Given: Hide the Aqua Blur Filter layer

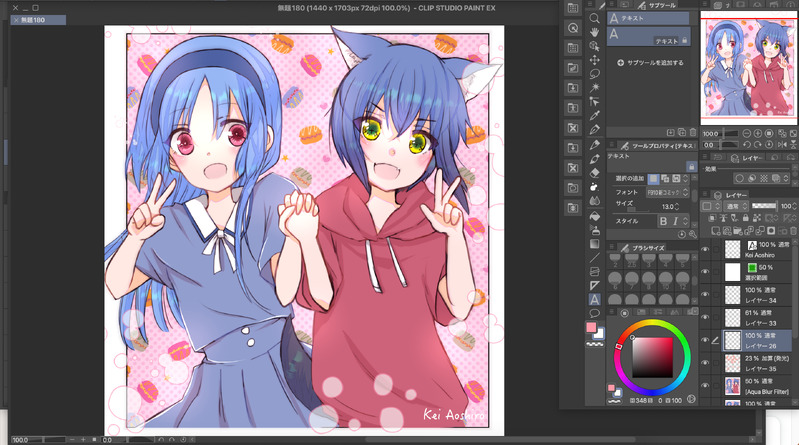Looking at the screenshot, I should click(705, 386).
